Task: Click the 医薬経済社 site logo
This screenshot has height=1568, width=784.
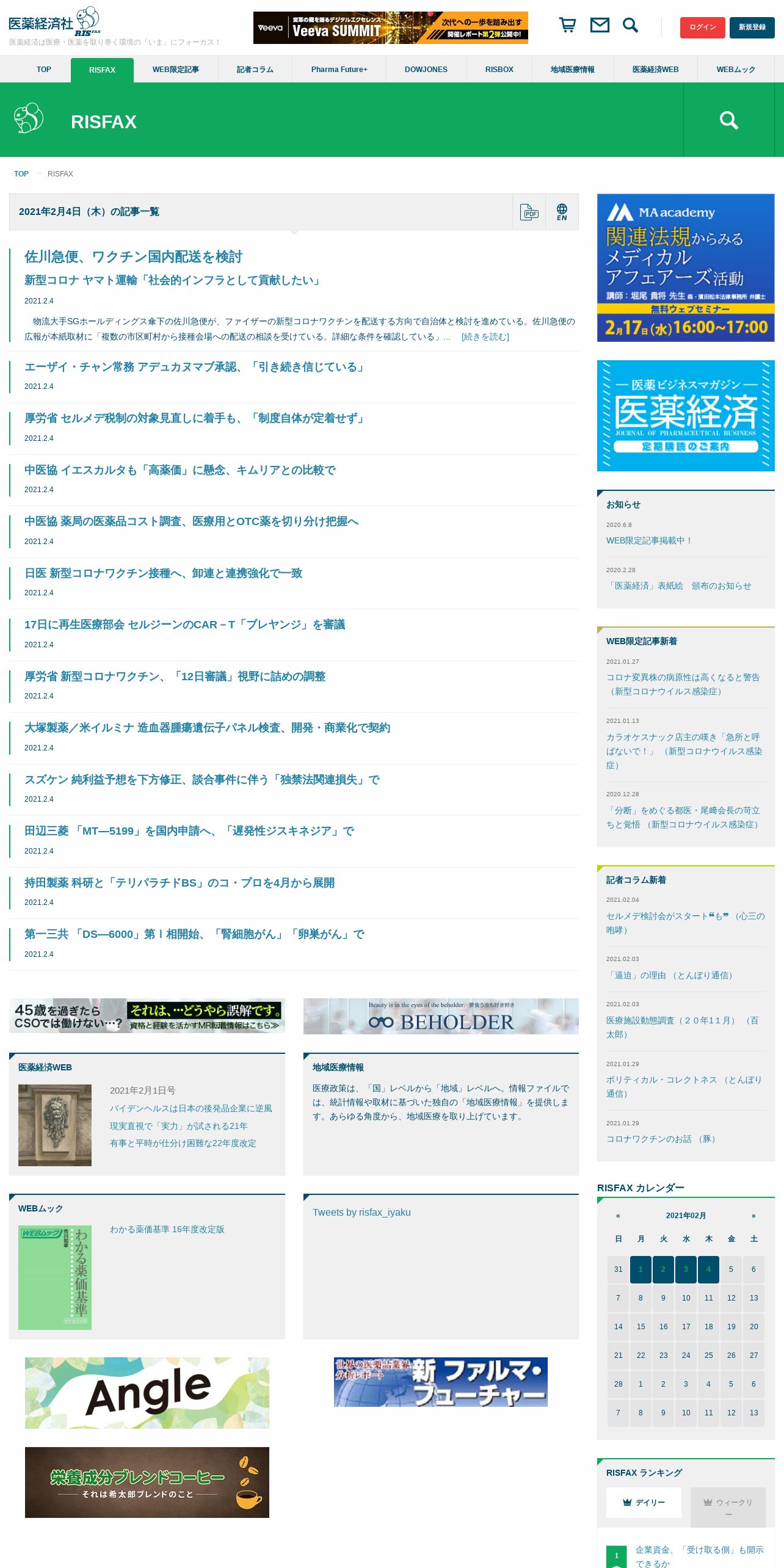Action: click(54, 22)
